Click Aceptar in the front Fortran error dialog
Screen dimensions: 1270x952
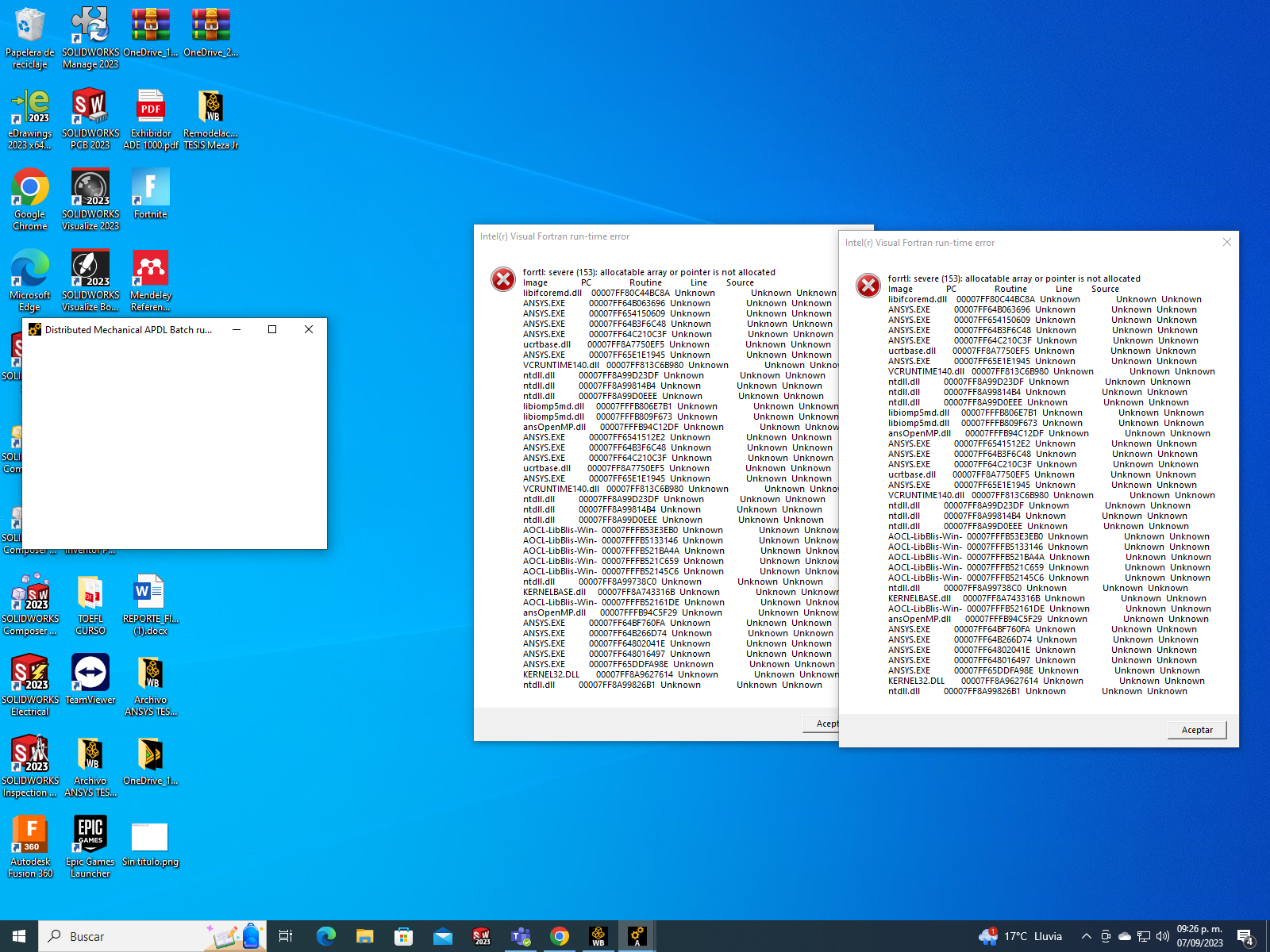point(1197,730)
